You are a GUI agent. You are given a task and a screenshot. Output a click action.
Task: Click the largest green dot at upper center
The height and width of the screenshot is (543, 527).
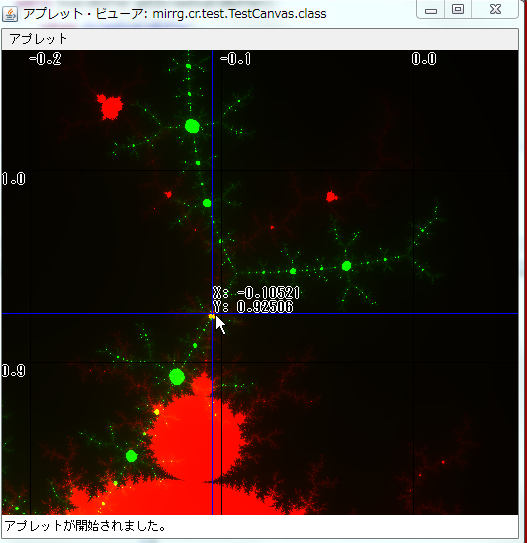[192, 126]
